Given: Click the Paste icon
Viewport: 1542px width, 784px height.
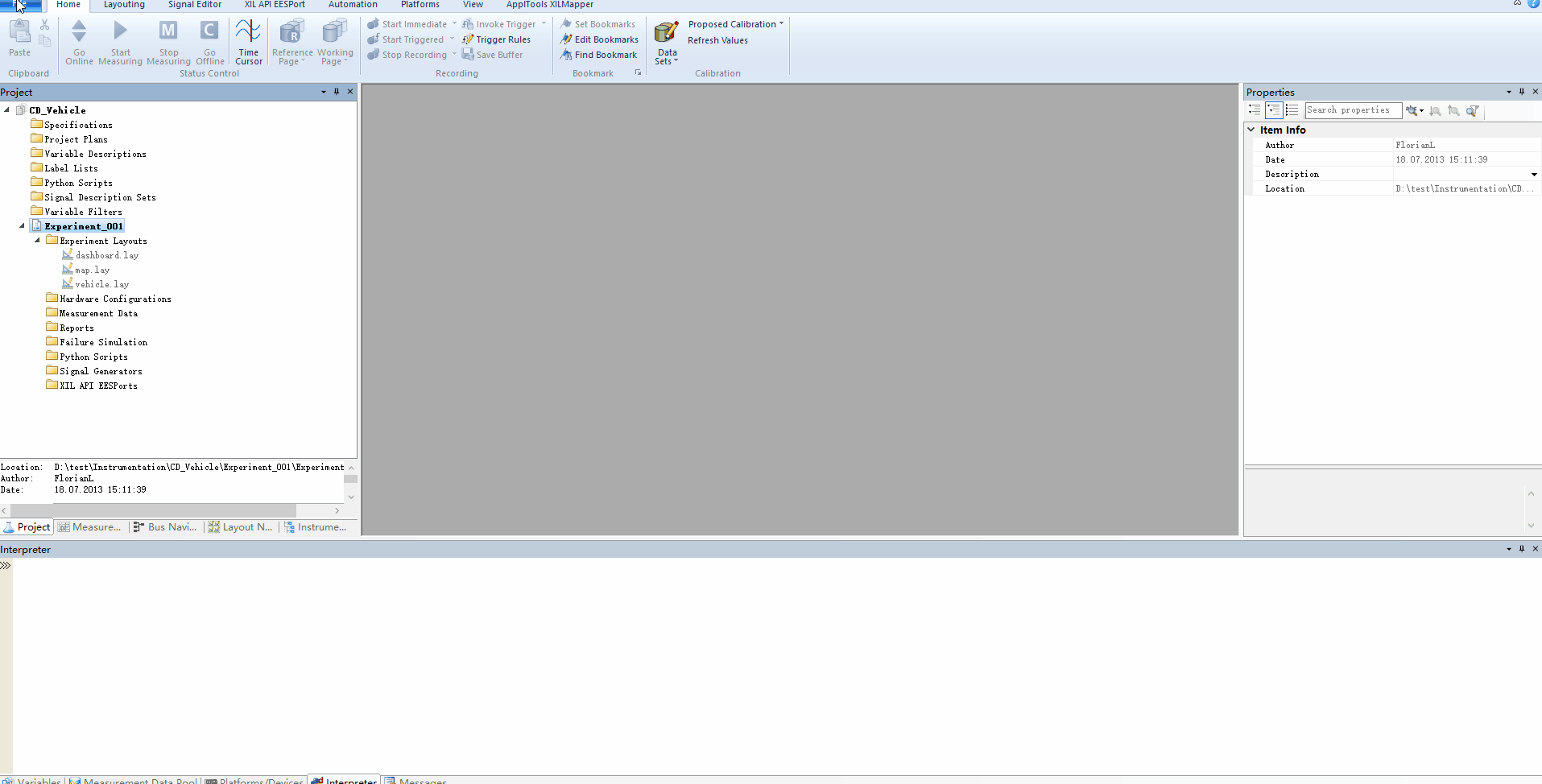Looking at the screenshot, I should pyautogui.click(x=19, y=32).
